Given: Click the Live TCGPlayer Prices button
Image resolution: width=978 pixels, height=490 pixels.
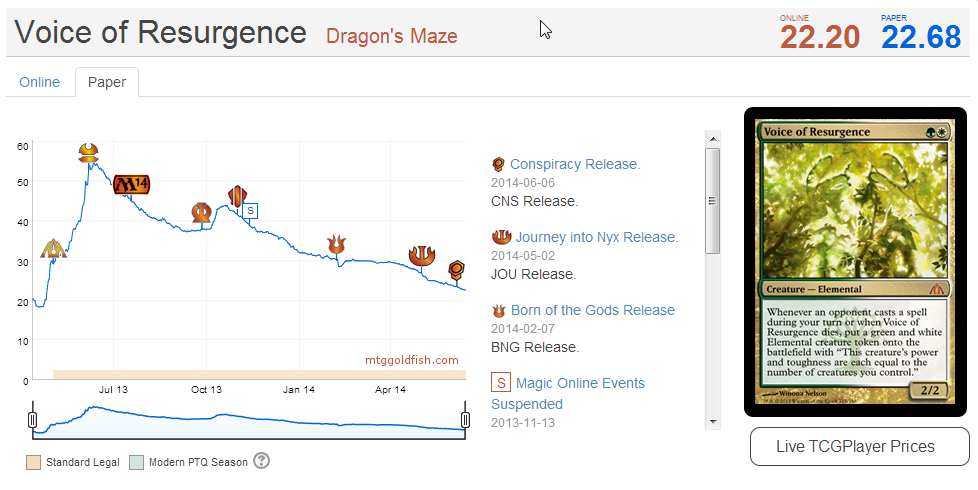Looking at the screenshot, I should click(859, 446).
